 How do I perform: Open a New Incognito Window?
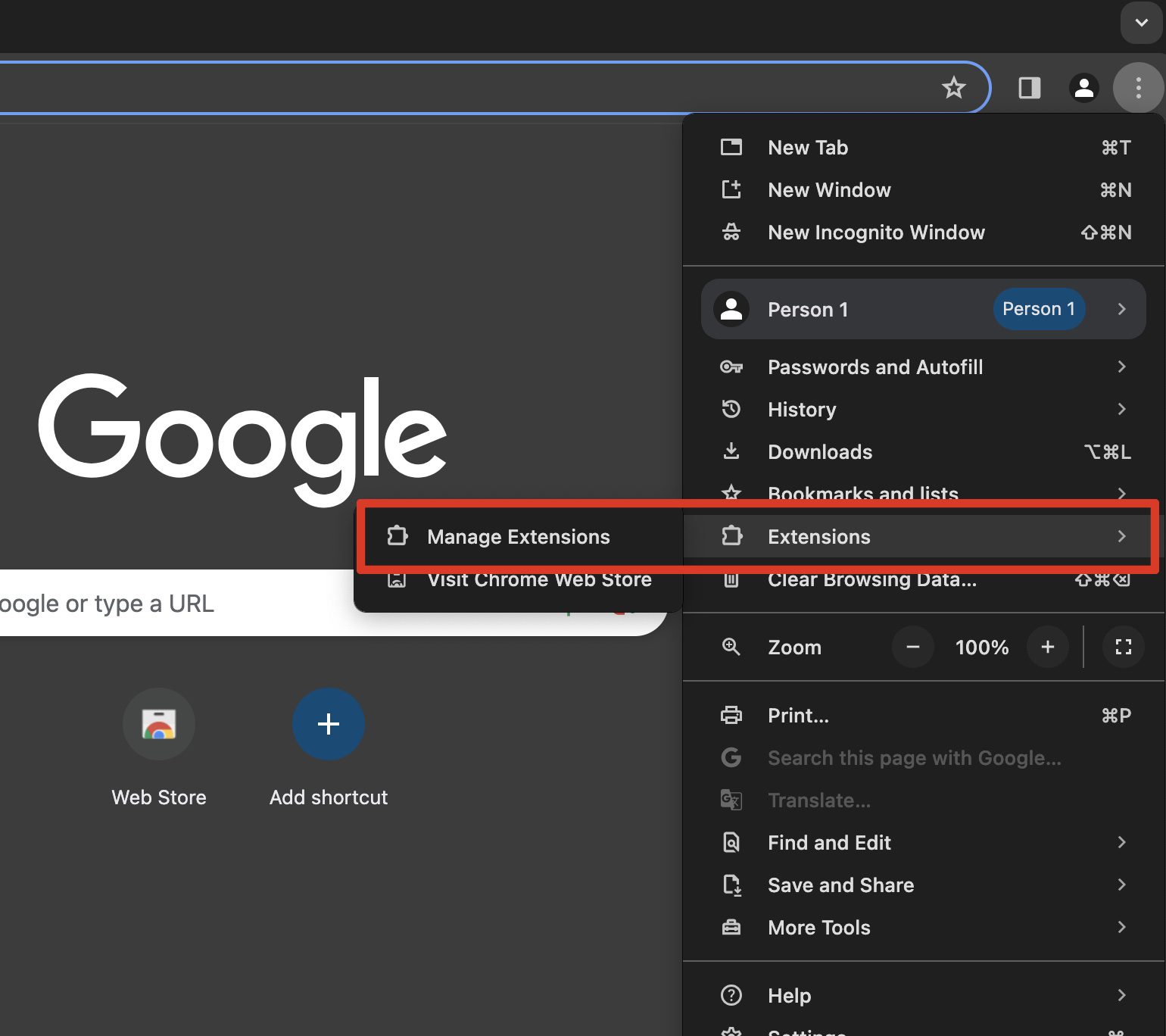pos(876,232)
